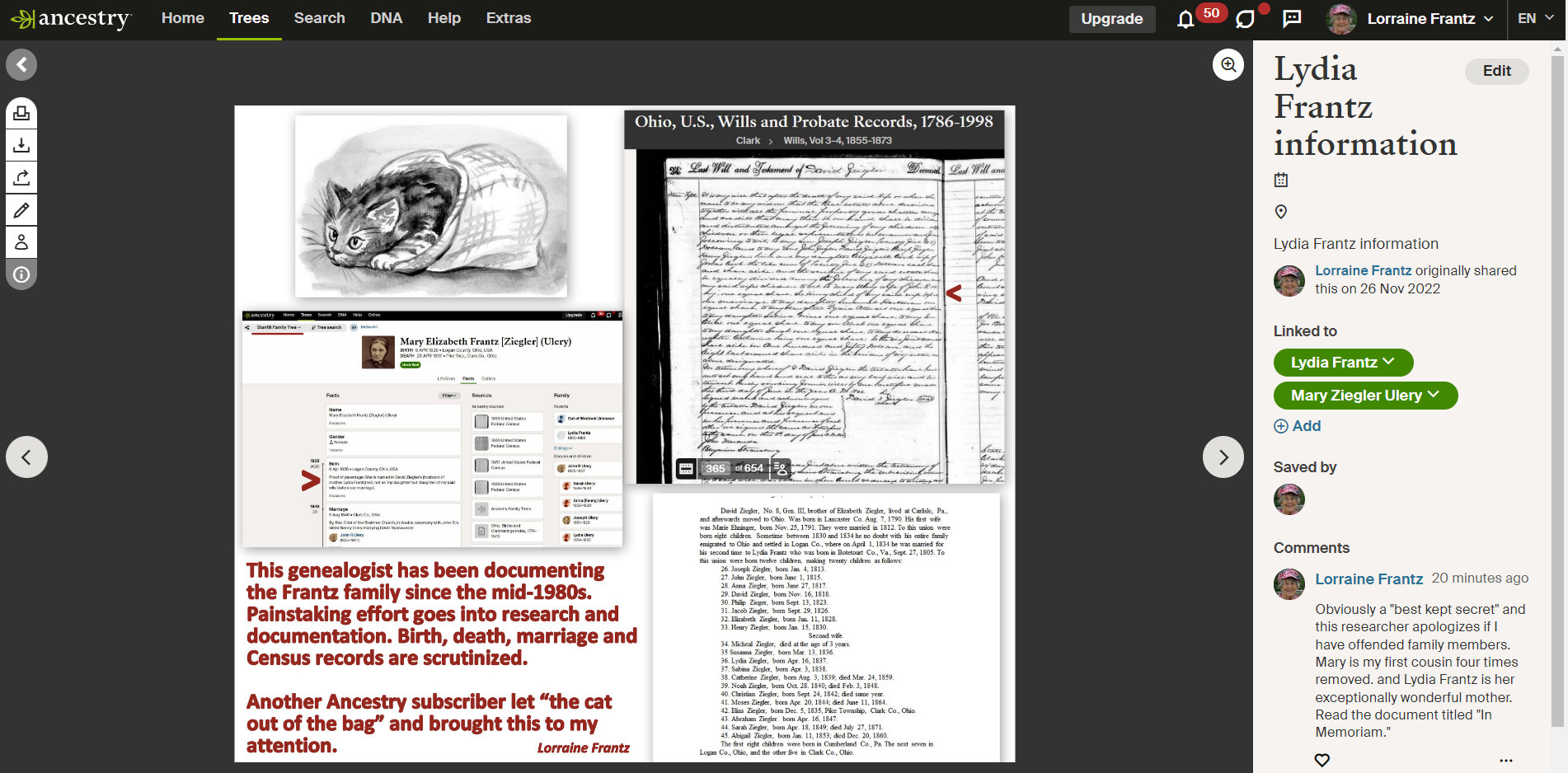Open the DNA menu
This screenshot has width=1568, height=773.
[386, 18]
